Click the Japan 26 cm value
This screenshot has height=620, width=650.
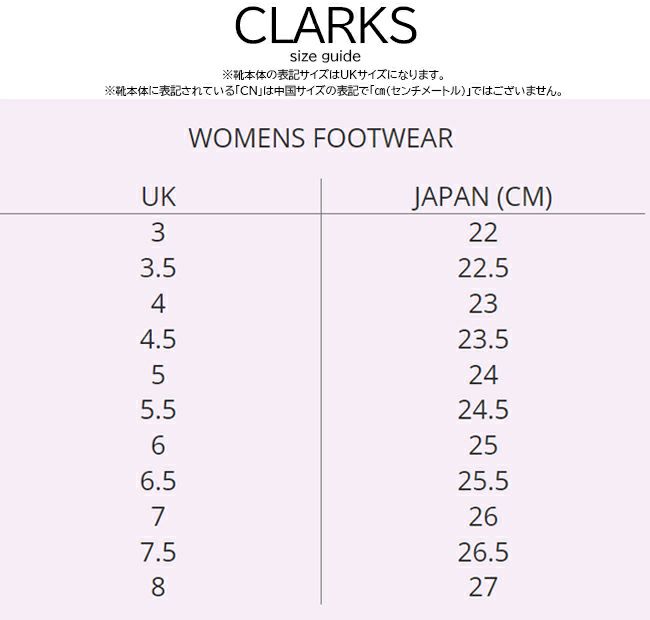[483, 516]
